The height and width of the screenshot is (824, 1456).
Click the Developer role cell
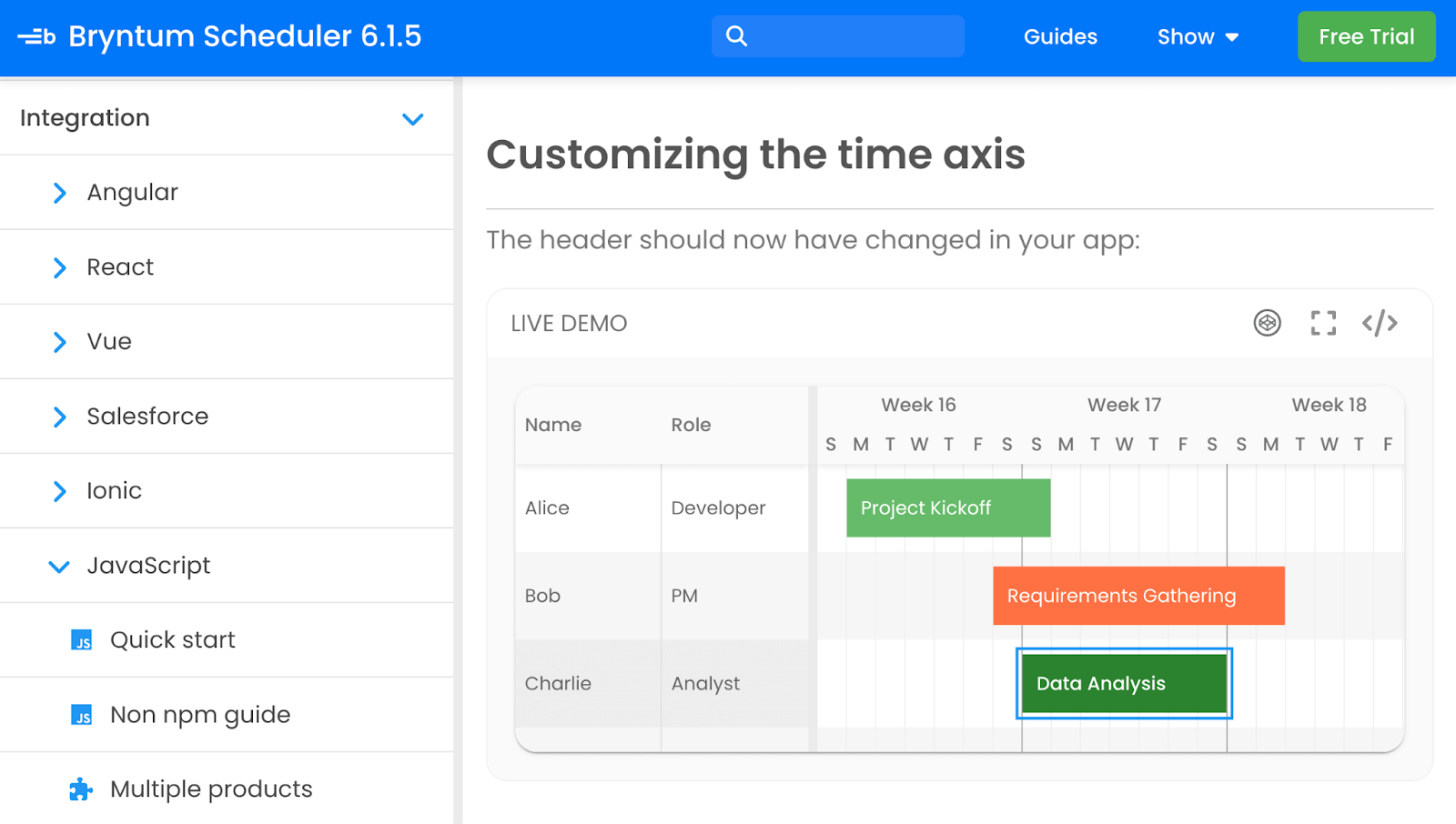[735, 507]
